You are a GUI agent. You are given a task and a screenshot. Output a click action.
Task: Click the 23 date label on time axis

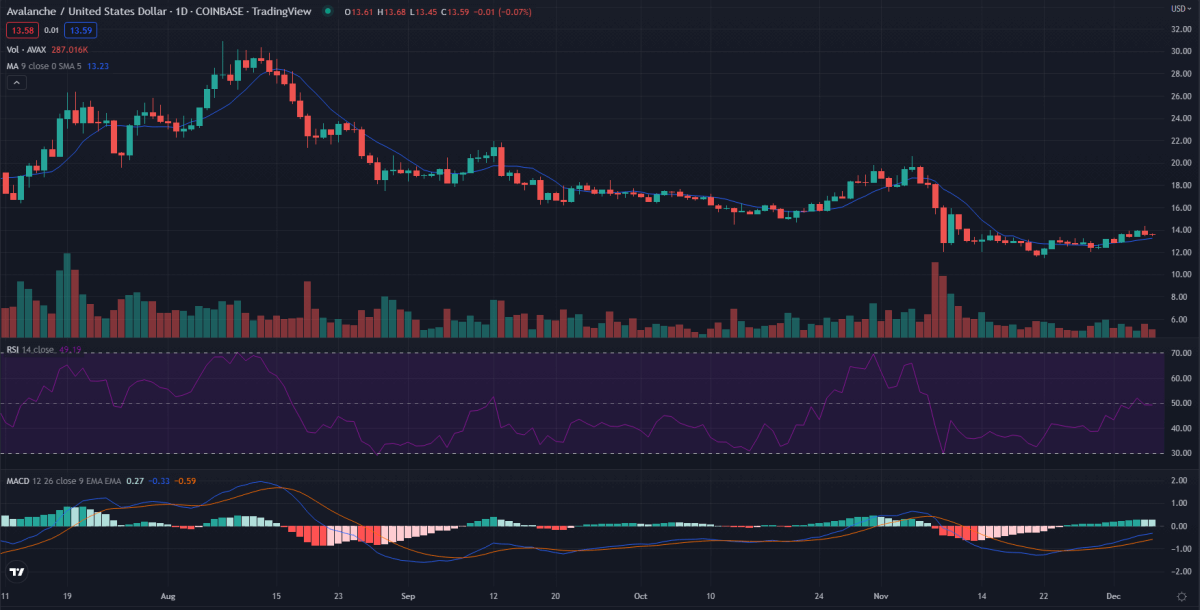coord(339,594)
